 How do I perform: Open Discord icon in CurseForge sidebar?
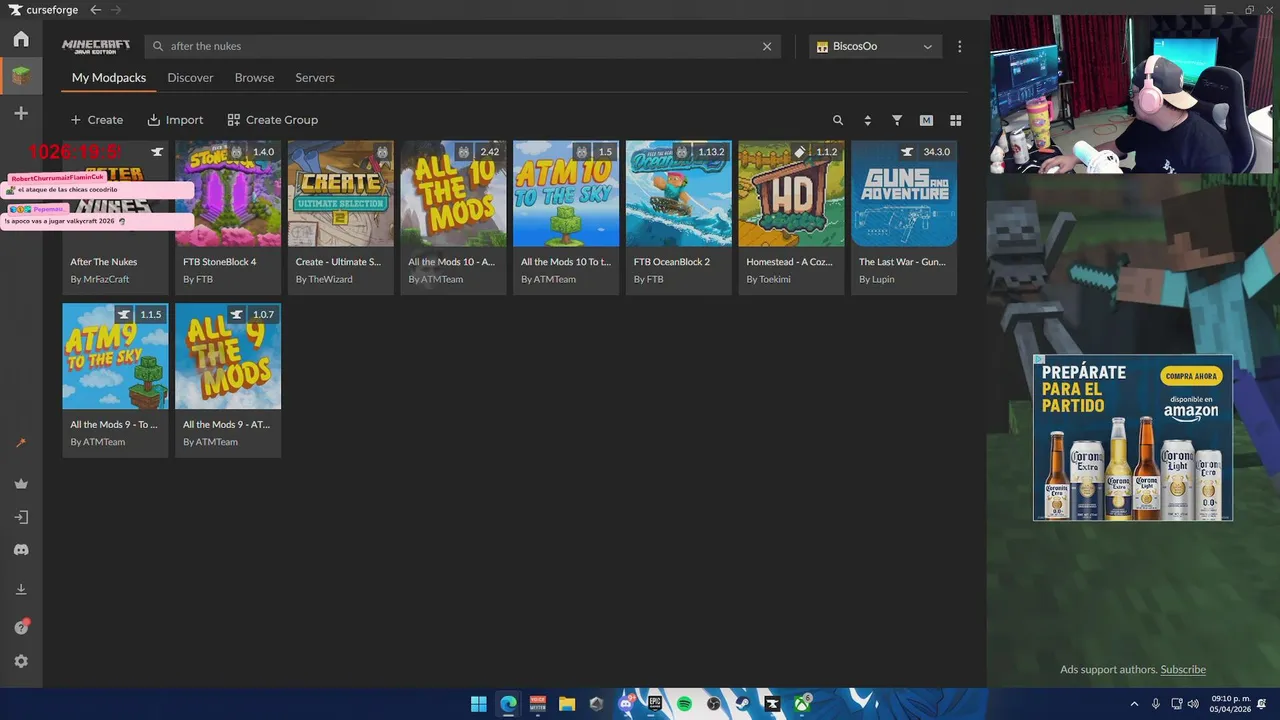[x=21, y=550]
